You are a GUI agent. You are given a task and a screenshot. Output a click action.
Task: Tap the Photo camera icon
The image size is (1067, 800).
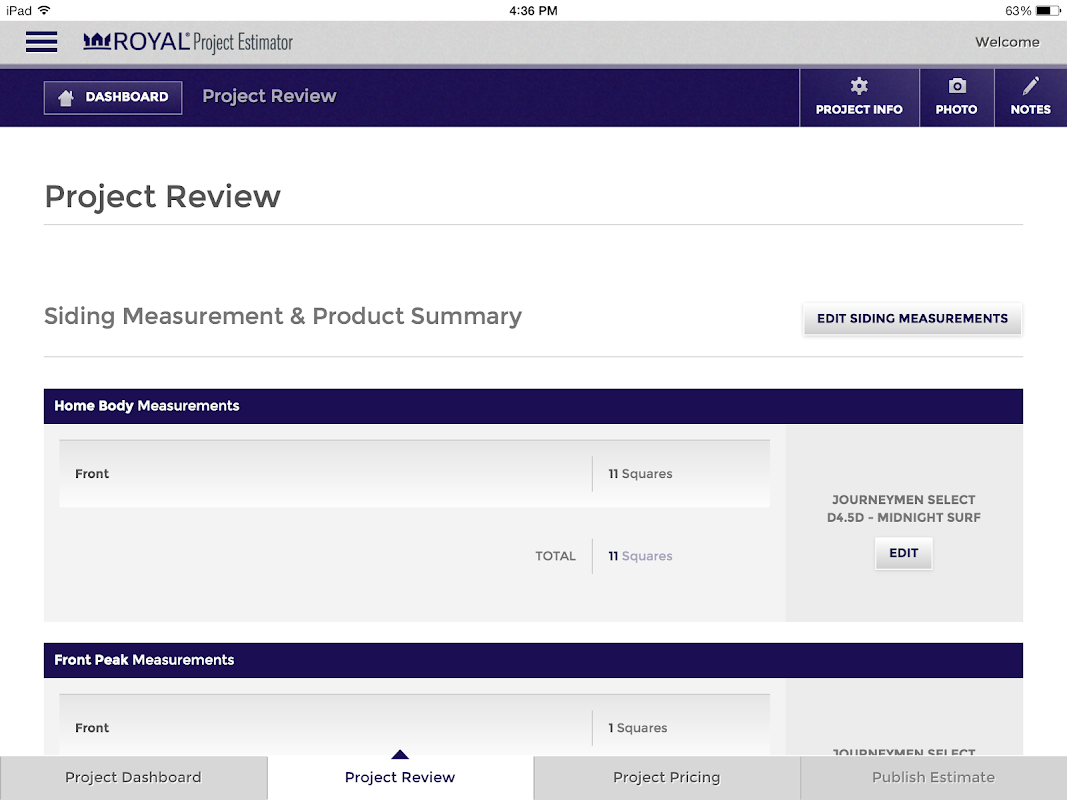click(957, 86)
